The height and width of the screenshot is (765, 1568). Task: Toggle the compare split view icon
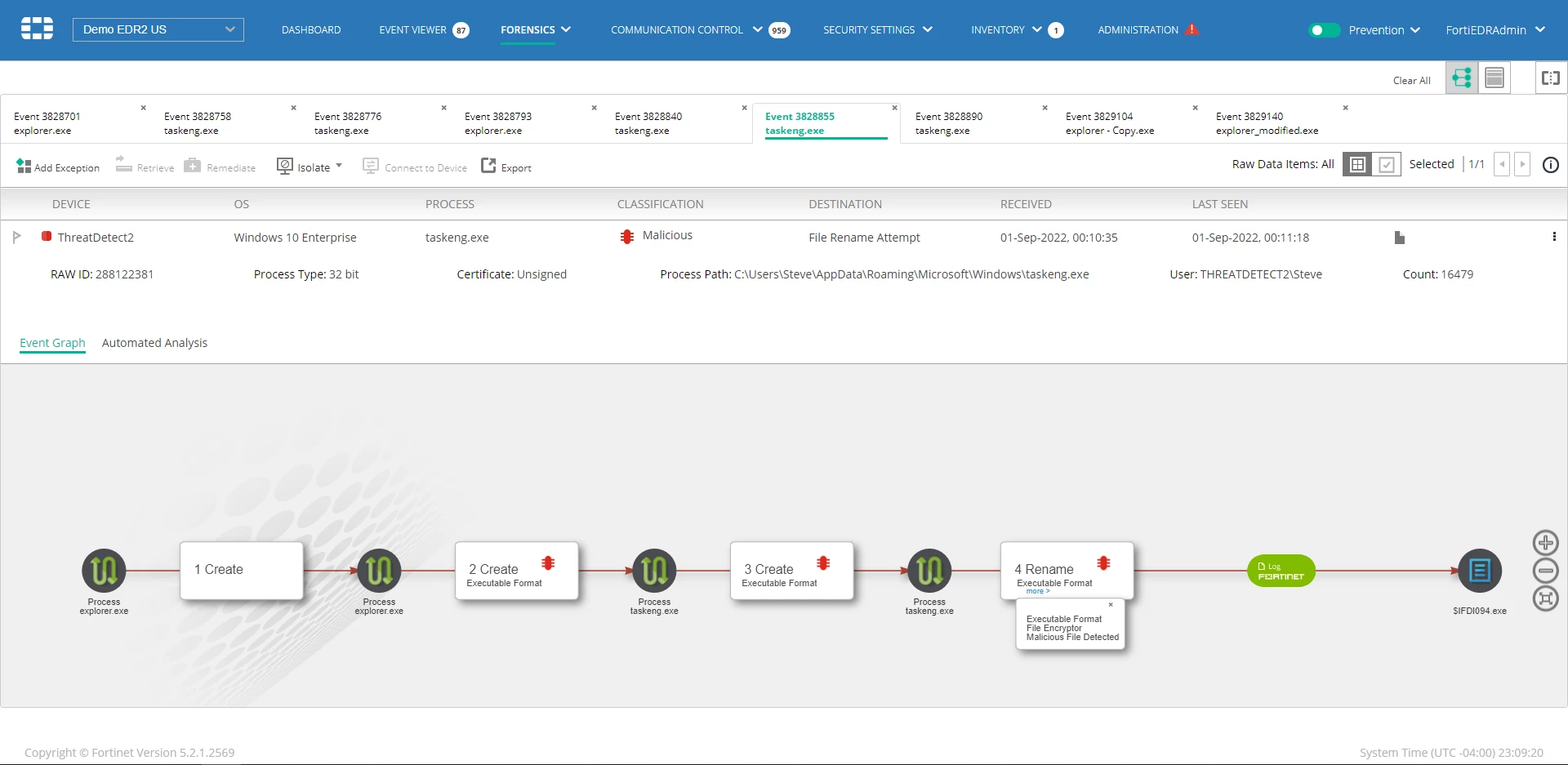coord(1551,78)
